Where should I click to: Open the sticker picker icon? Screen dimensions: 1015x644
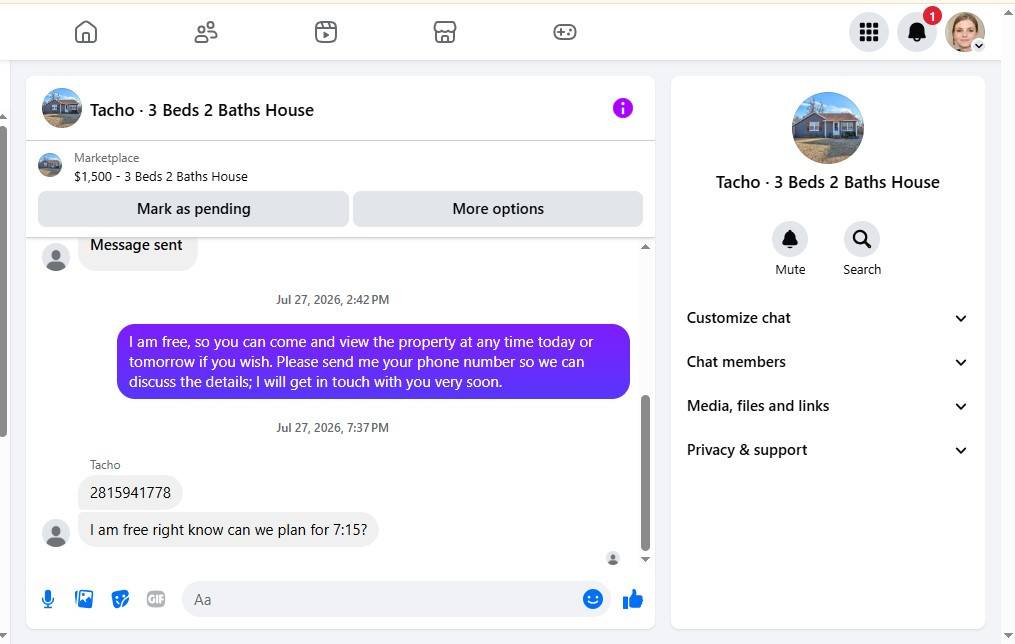click(x=120, y=599)
